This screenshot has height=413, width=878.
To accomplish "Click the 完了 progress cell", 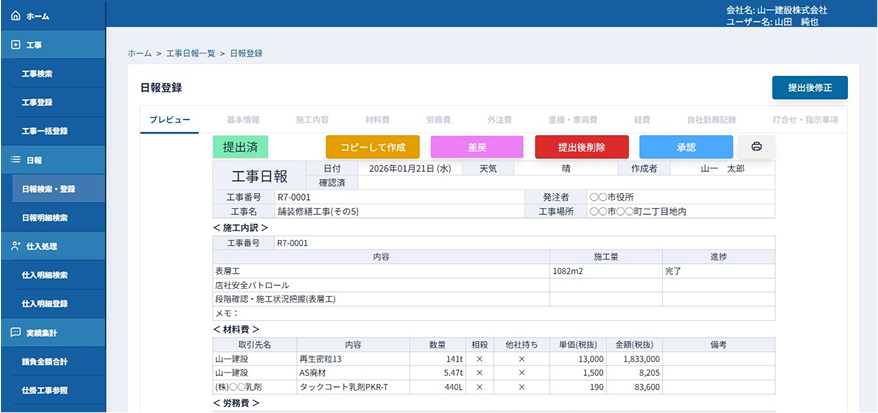I will tap(719, 271).
